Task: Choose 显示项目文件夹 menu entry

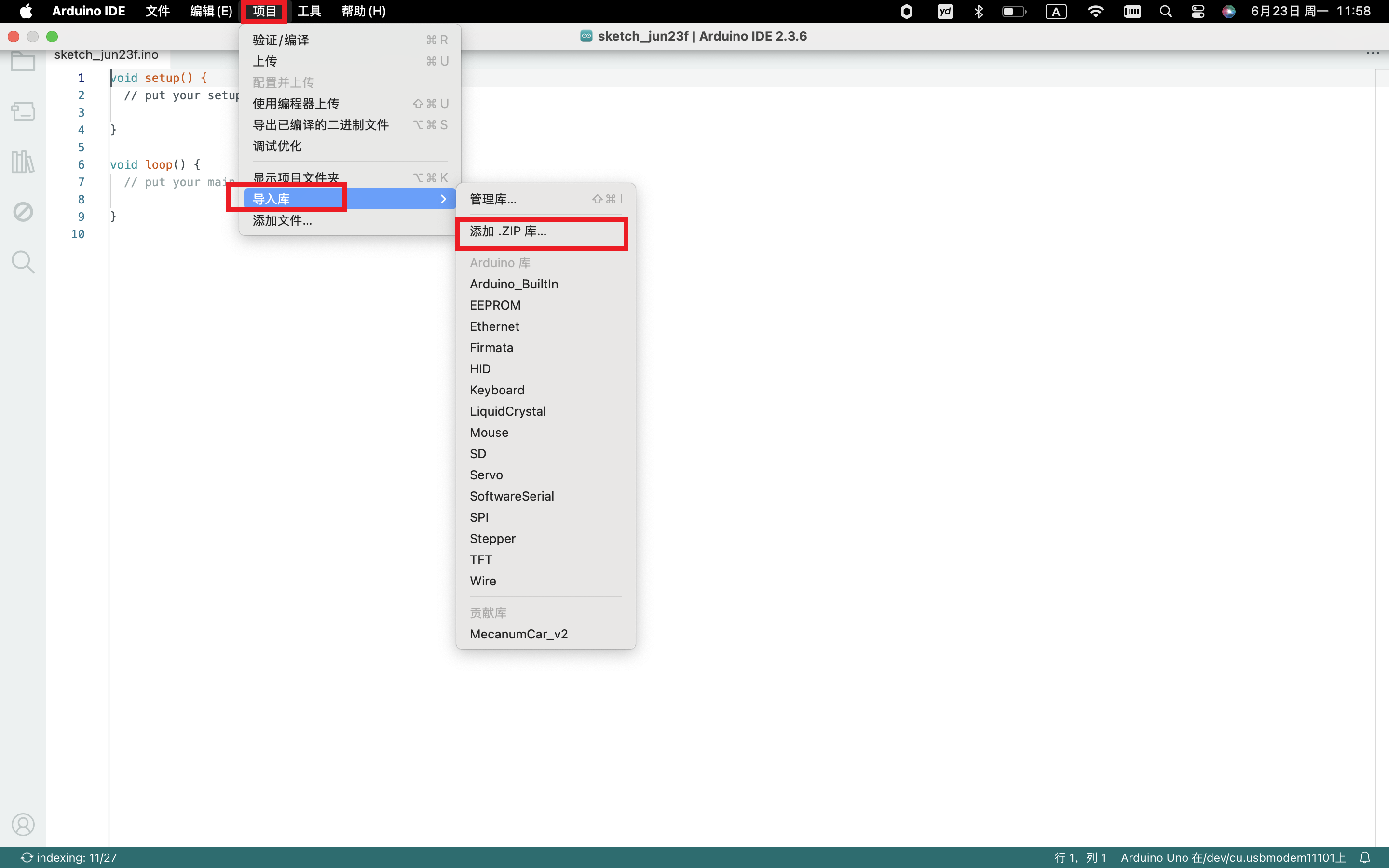Action: click(350, 177)
